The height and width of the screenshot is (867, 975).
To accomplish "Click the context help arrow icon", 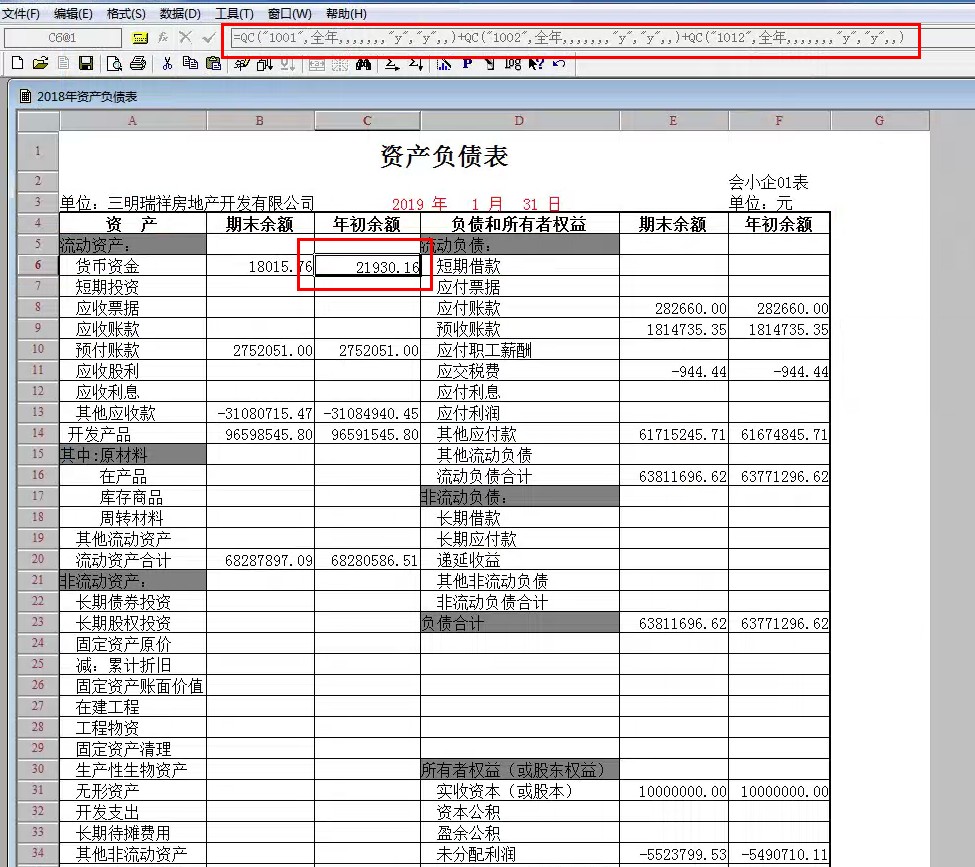I will [536, 63].
